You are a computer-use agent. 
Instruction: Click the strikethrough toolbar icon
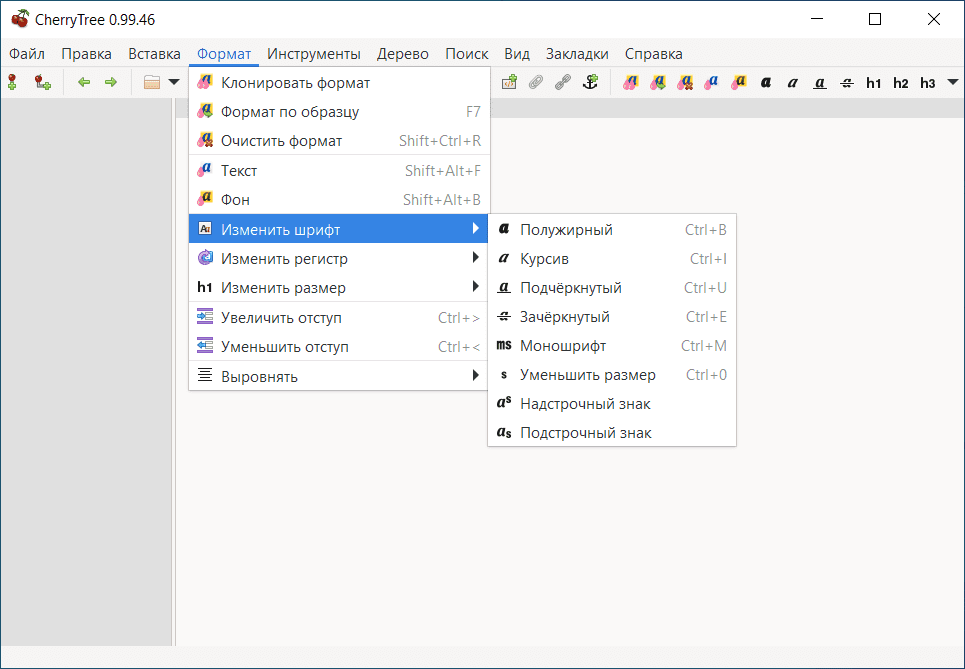(847, 82)
